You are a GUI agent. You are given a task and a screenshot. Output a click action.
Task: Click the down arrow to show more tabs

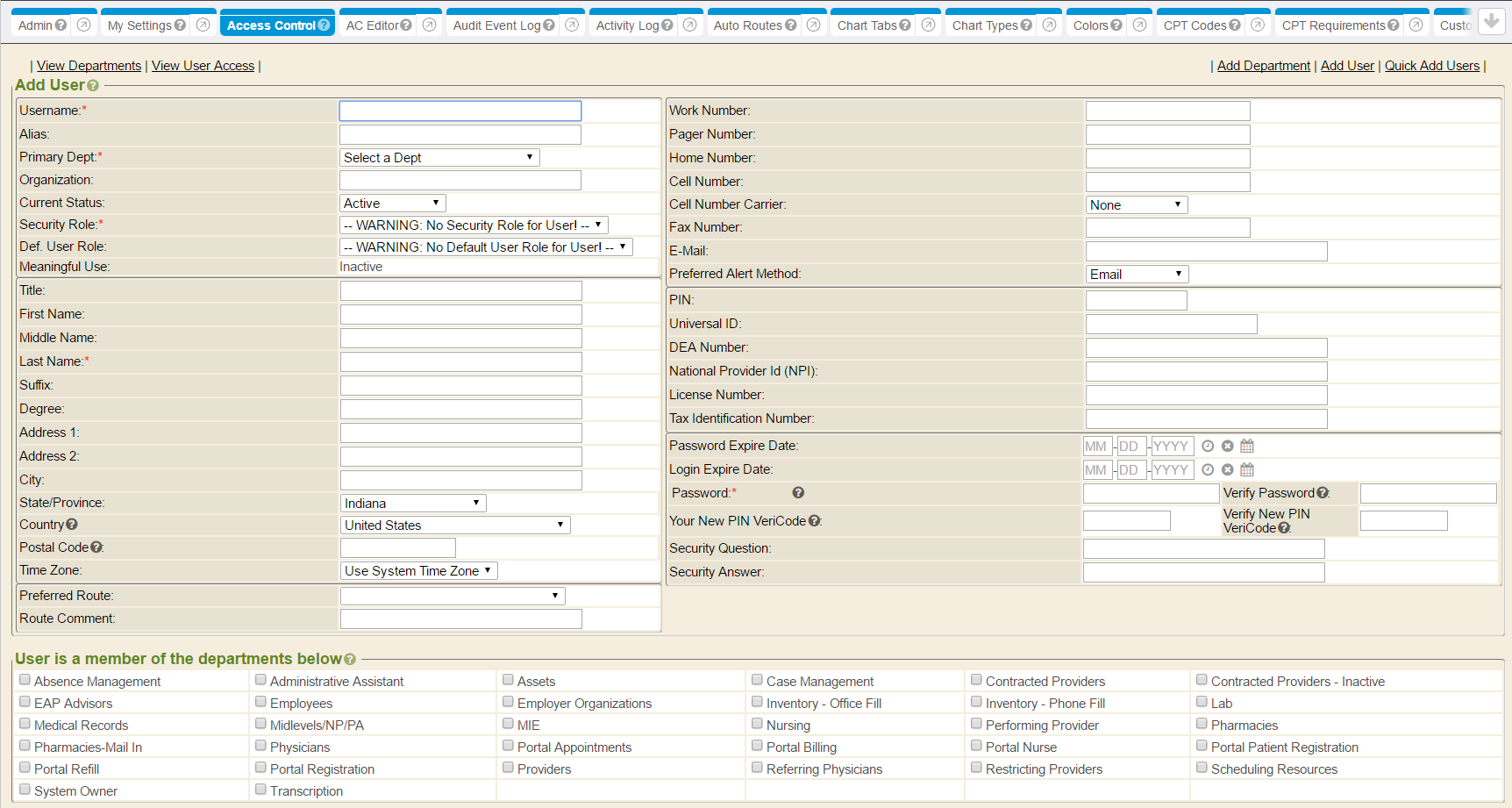tap(1491, 22)
